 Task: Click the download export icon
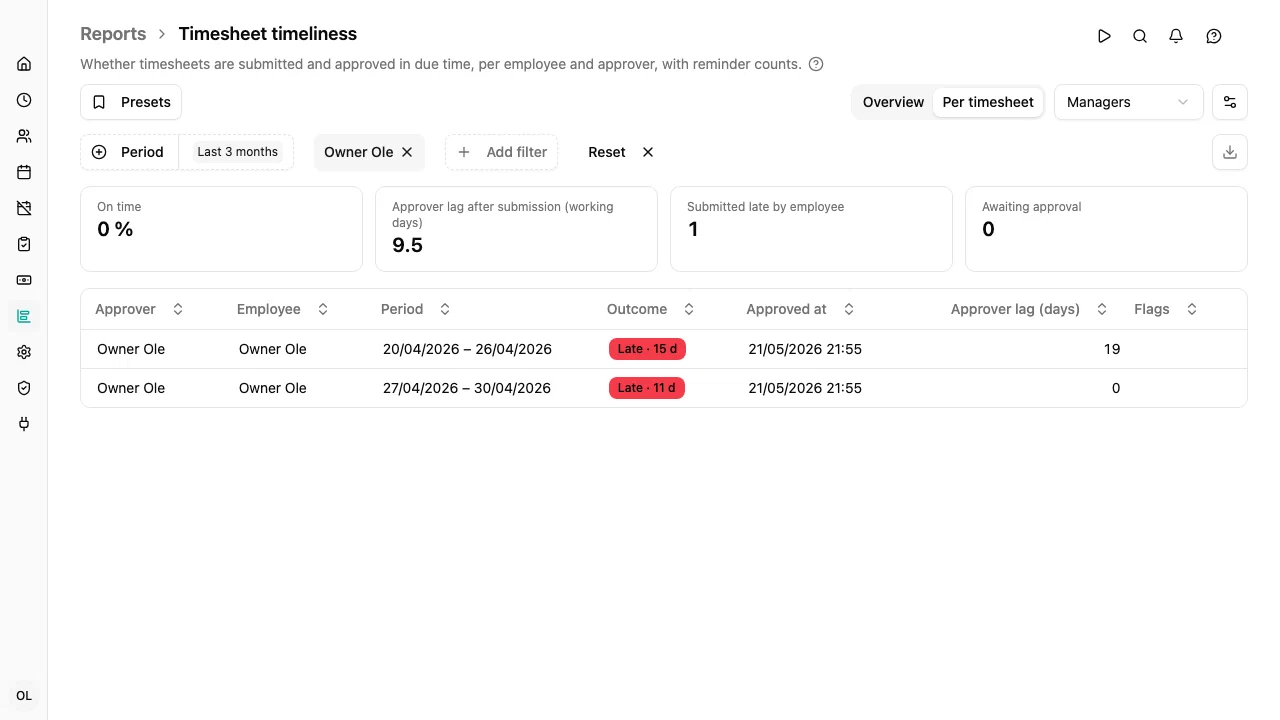point(1230,152)
